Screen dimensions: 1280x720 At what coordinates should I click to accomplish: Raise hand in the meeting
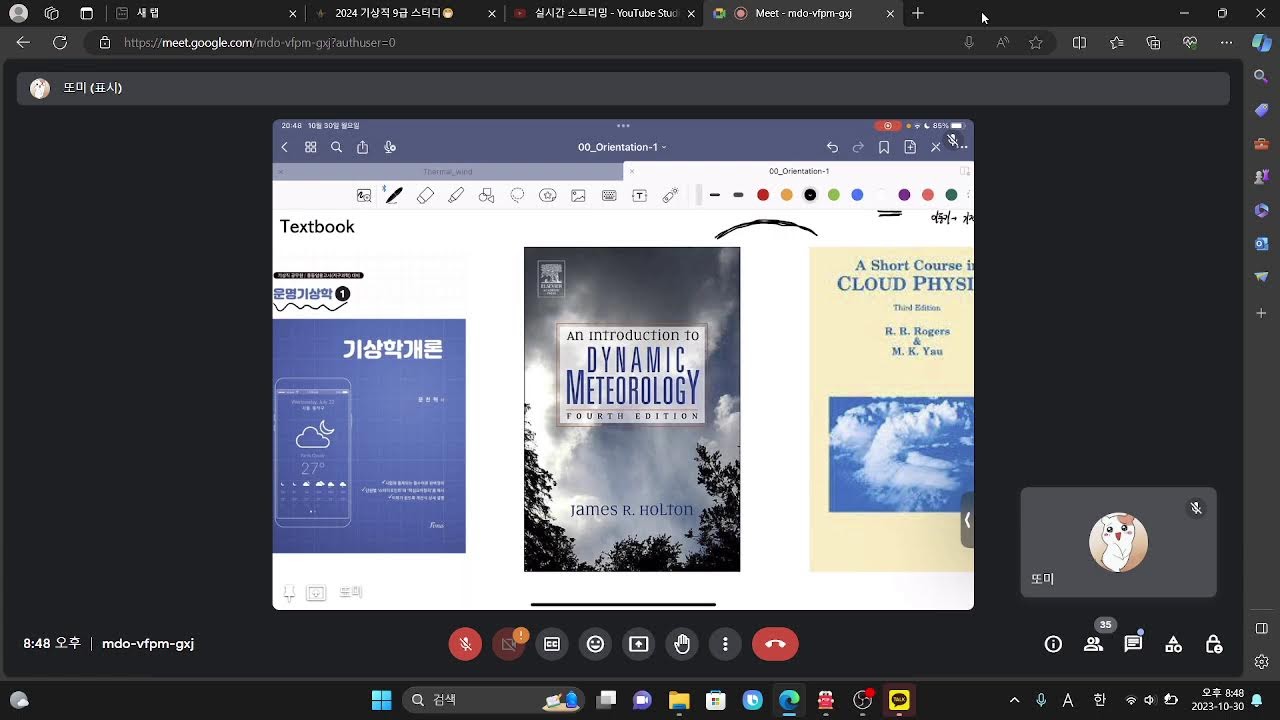pyautogui.click(x=682, y=644)
